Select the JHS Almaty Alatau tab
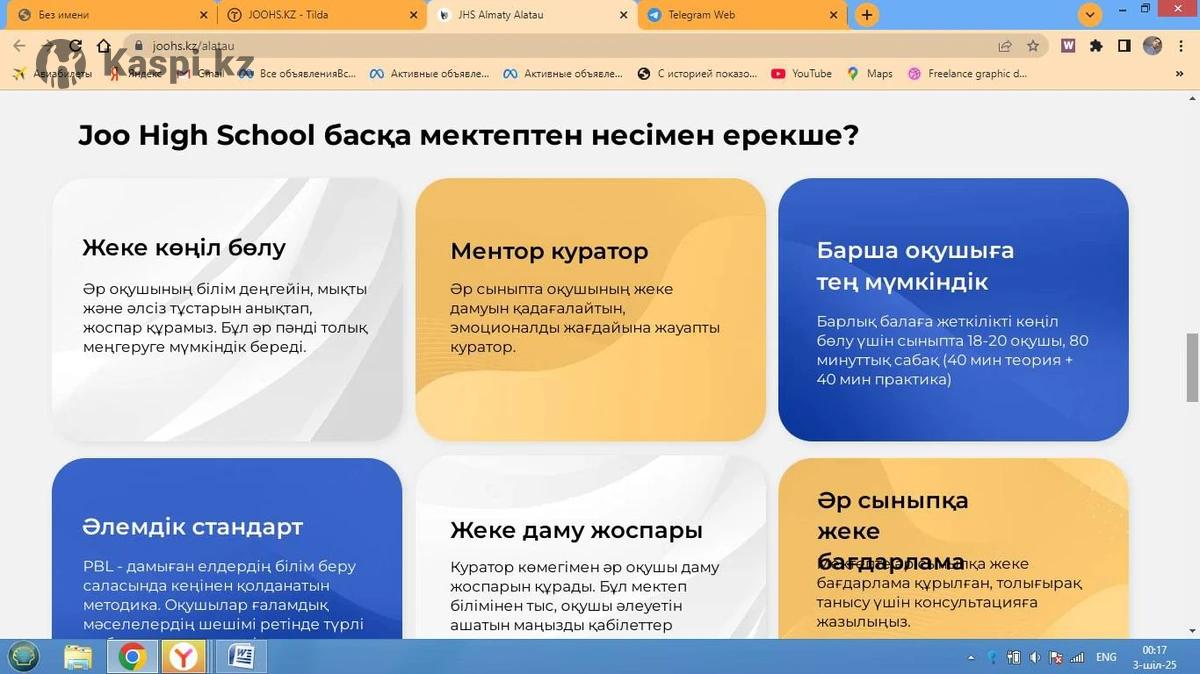Image resolution: width=1200 pixels, height=674 pixels. (532, 15)
